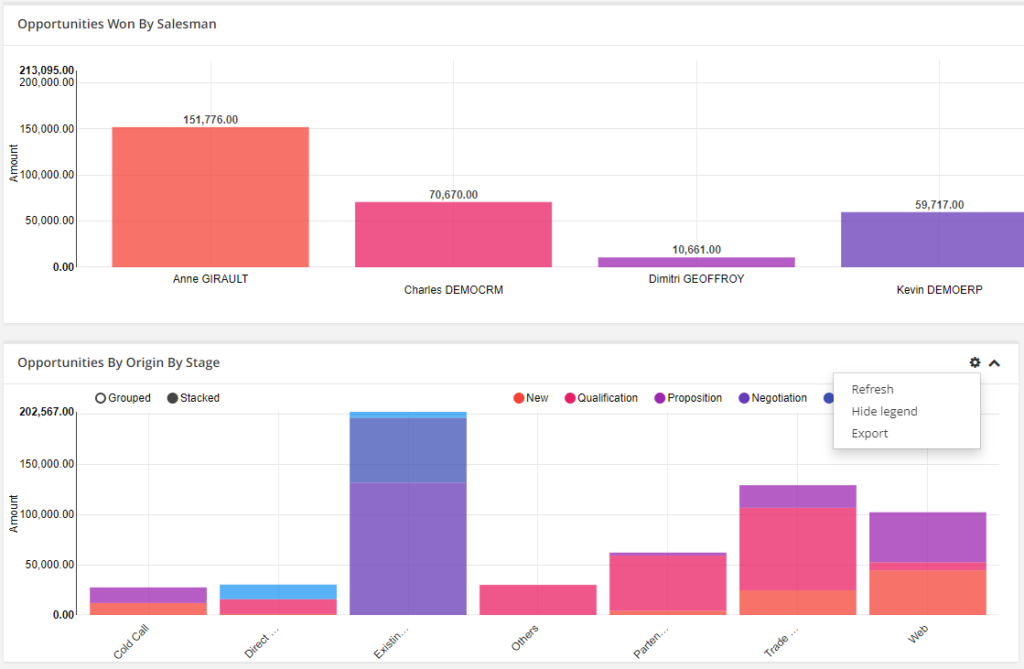Click Anne GIRAULT's 151,776 bar
The height and width of the screenshot is (669, 1024).
click(x=210, y=195)
